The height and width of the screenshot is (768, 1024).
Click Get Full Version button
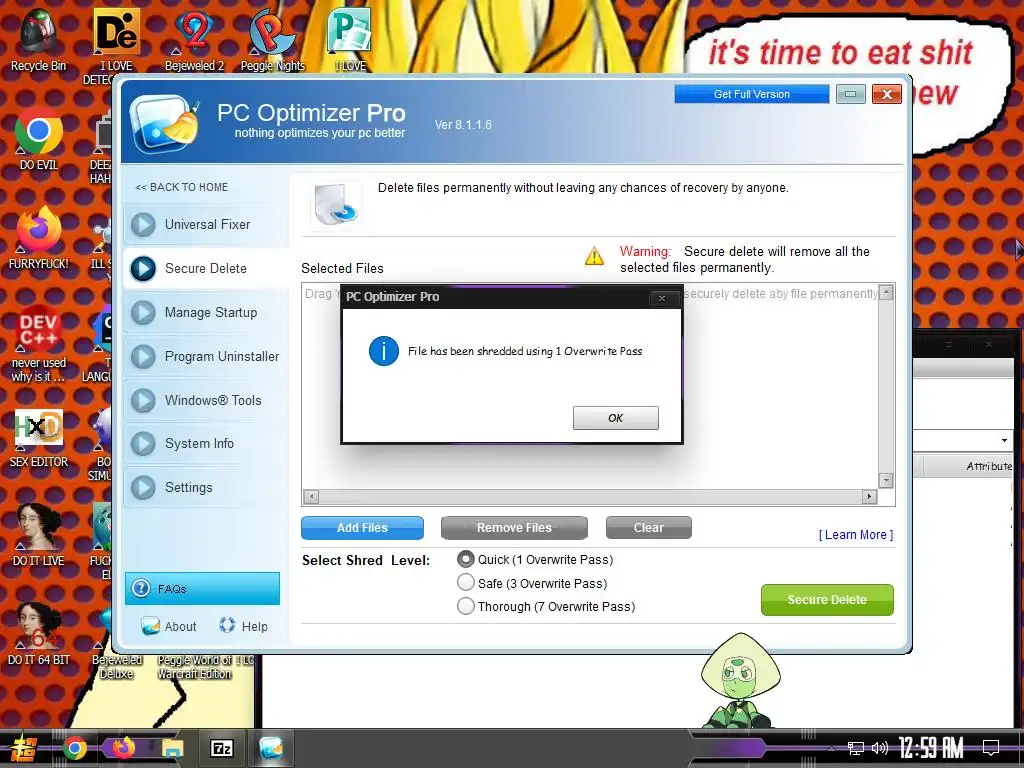[752, 94]
